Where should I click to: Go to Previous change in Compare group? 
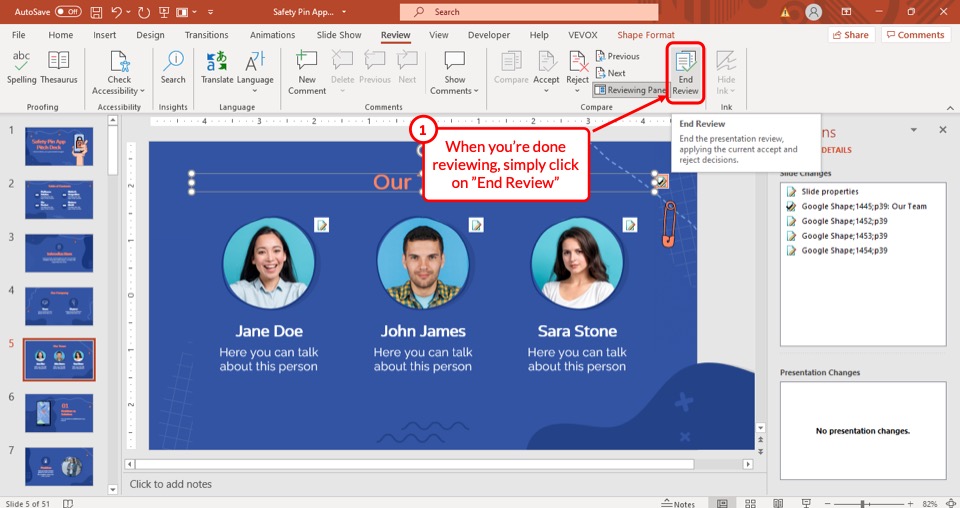click(617, 56)
